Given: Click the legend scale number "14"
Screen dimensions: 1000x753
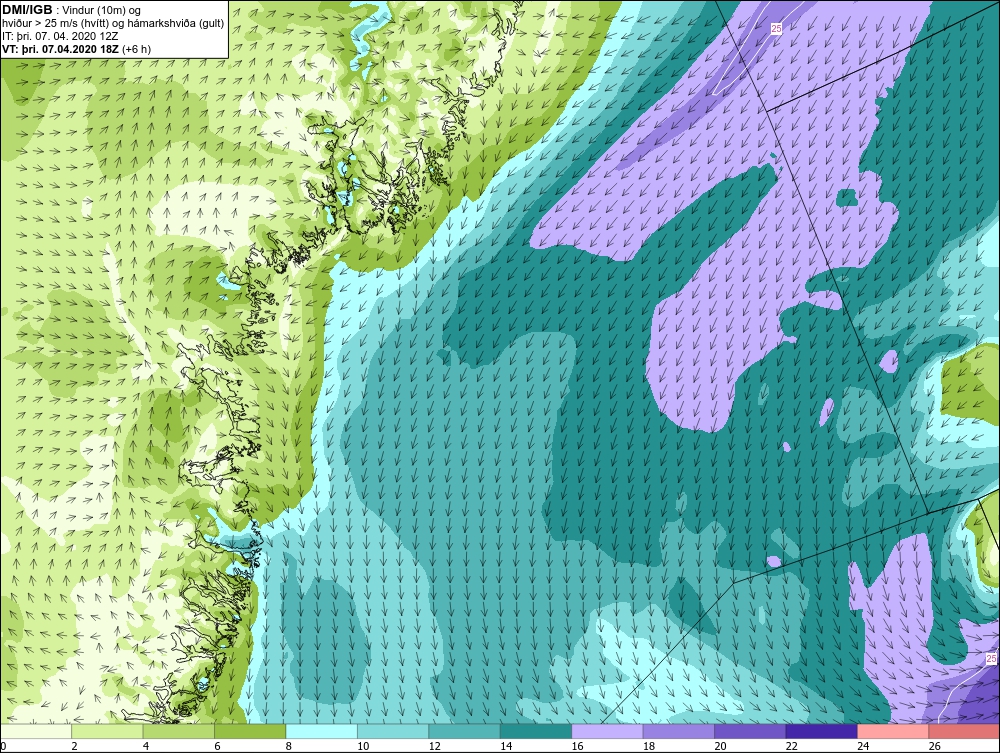Looking at the screenshot, I should tap(505, 746).
